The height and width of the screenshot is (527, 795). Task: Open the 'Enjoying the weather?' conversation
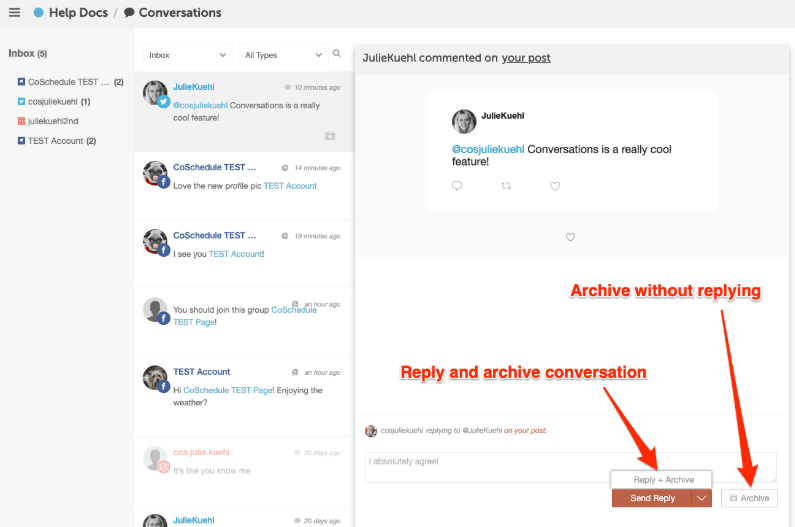244,396
